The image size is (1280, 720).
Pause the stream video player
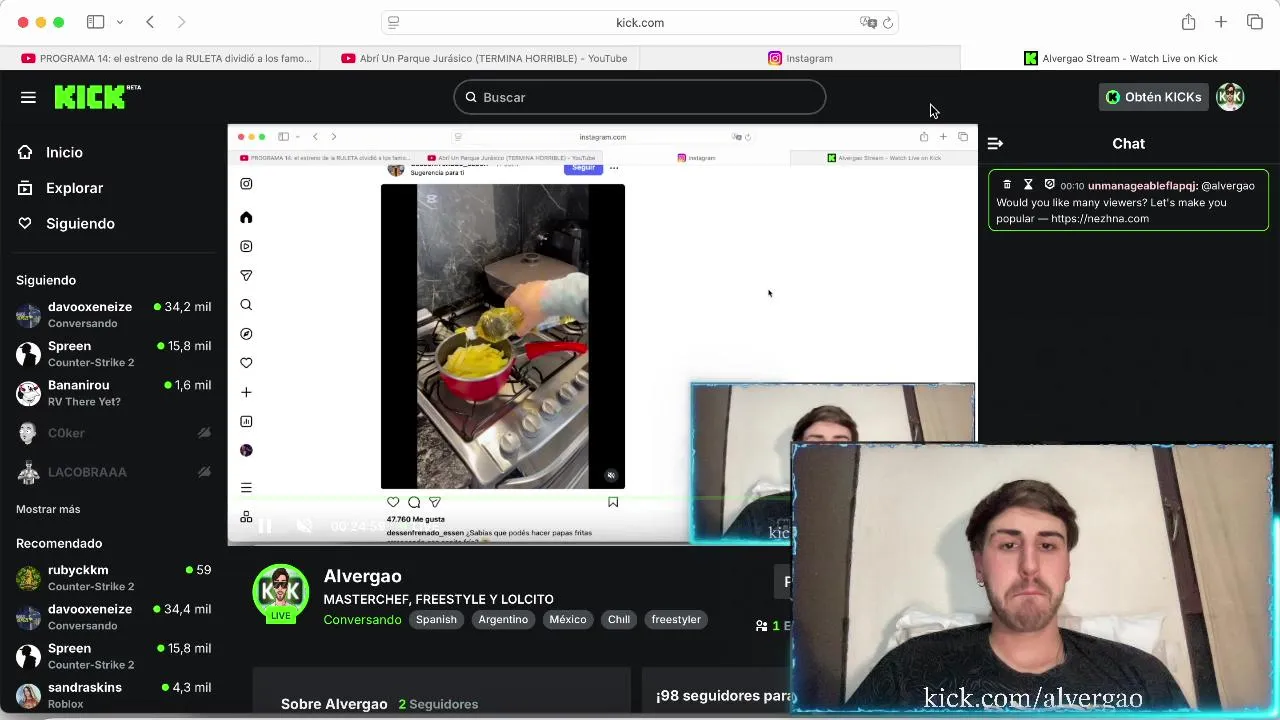[x=265, y=526]
